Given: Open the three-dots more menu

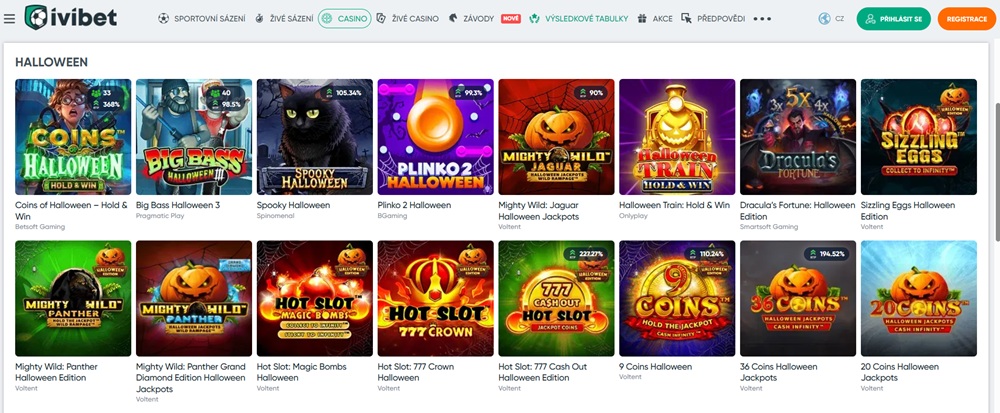Looking at the screenshot, I should click(x=762, y=18).
